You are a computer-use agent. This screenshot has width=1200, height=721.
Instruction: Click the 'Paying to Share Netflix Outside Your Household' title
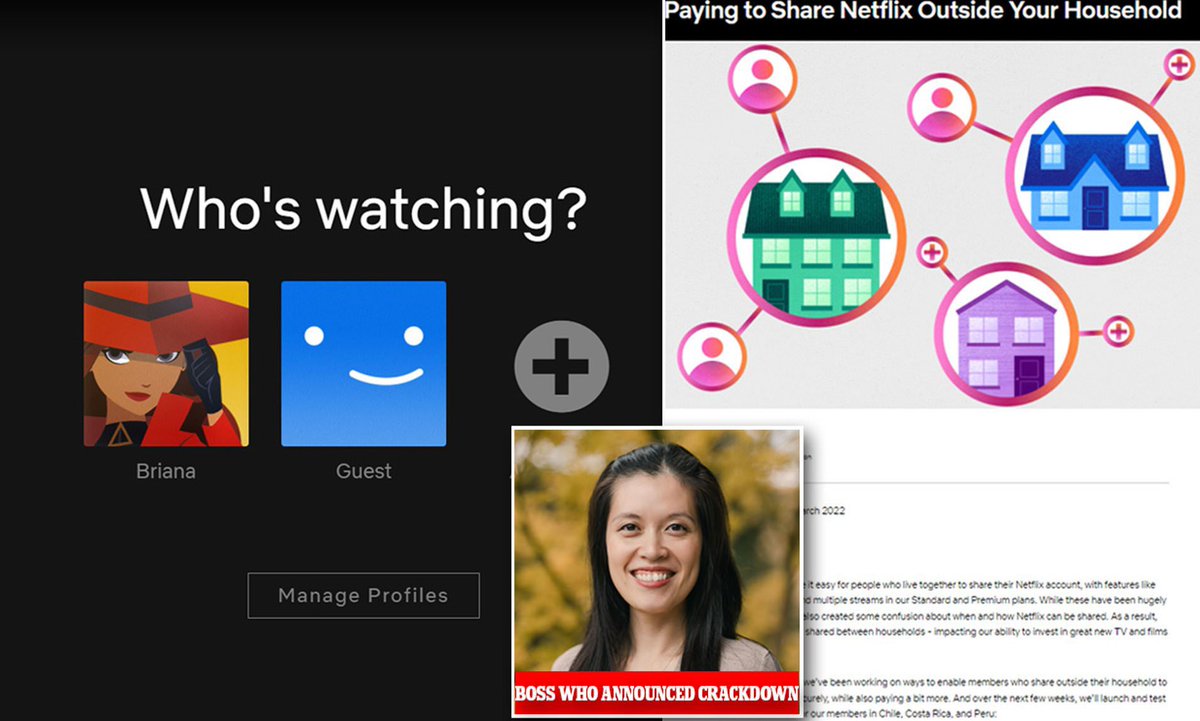coord(923,13)
